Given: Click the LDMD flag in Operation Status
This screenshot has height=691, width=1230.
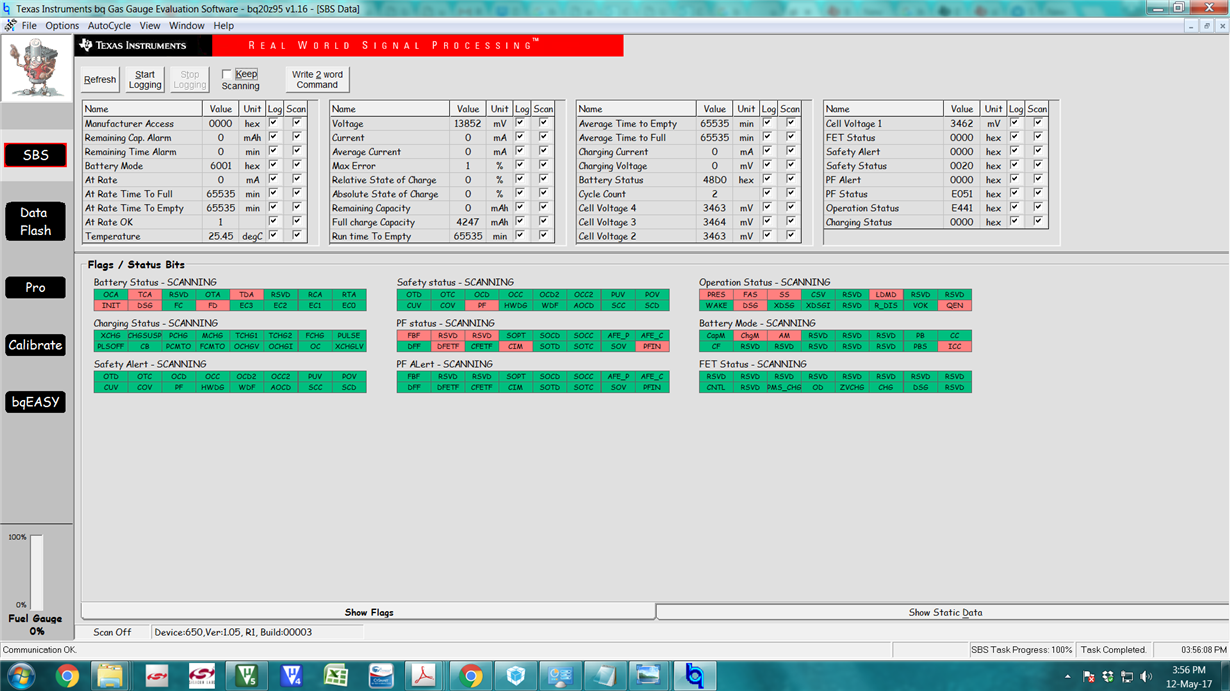Looking at the screenshot, I should [886, 295].
